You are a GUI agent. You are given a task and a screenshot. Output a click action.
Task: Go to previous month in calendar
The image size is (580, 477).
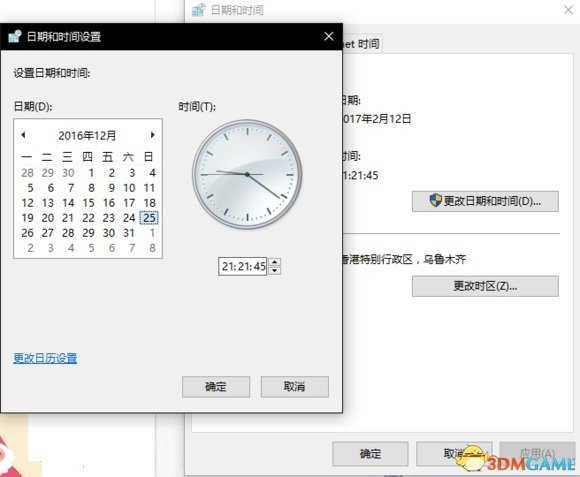[x=23, y=135]
